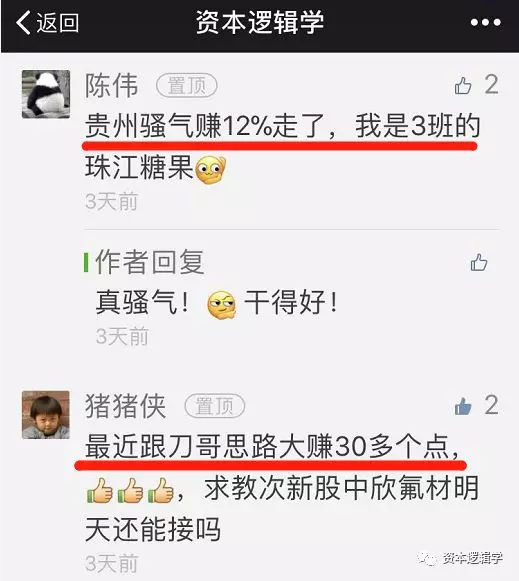
Task: Tap the 作者回复 label
Action: pyautogui.click(x=150, y=262)
